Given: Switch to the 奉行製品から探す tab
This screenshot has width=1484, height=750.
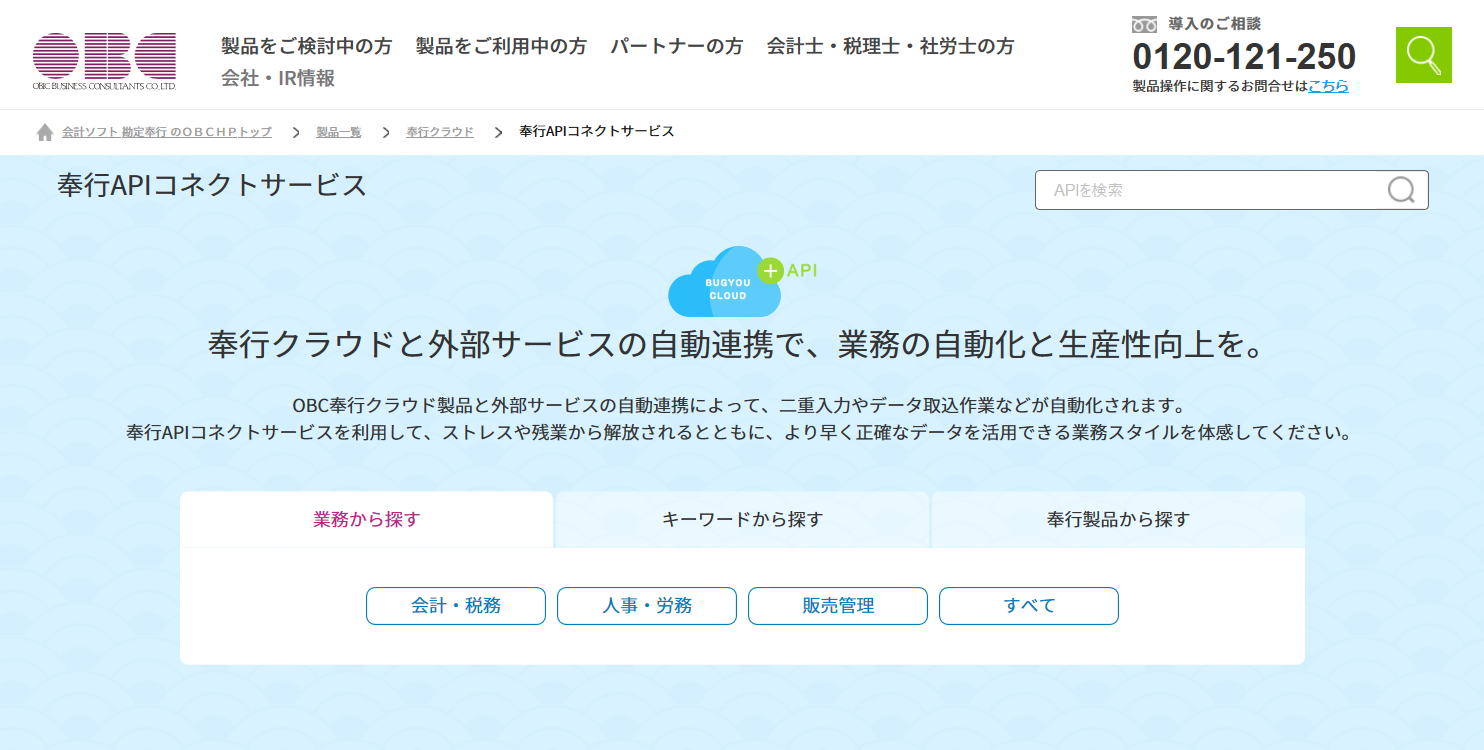Looking at the screenshot, I should coord(1118,519).
